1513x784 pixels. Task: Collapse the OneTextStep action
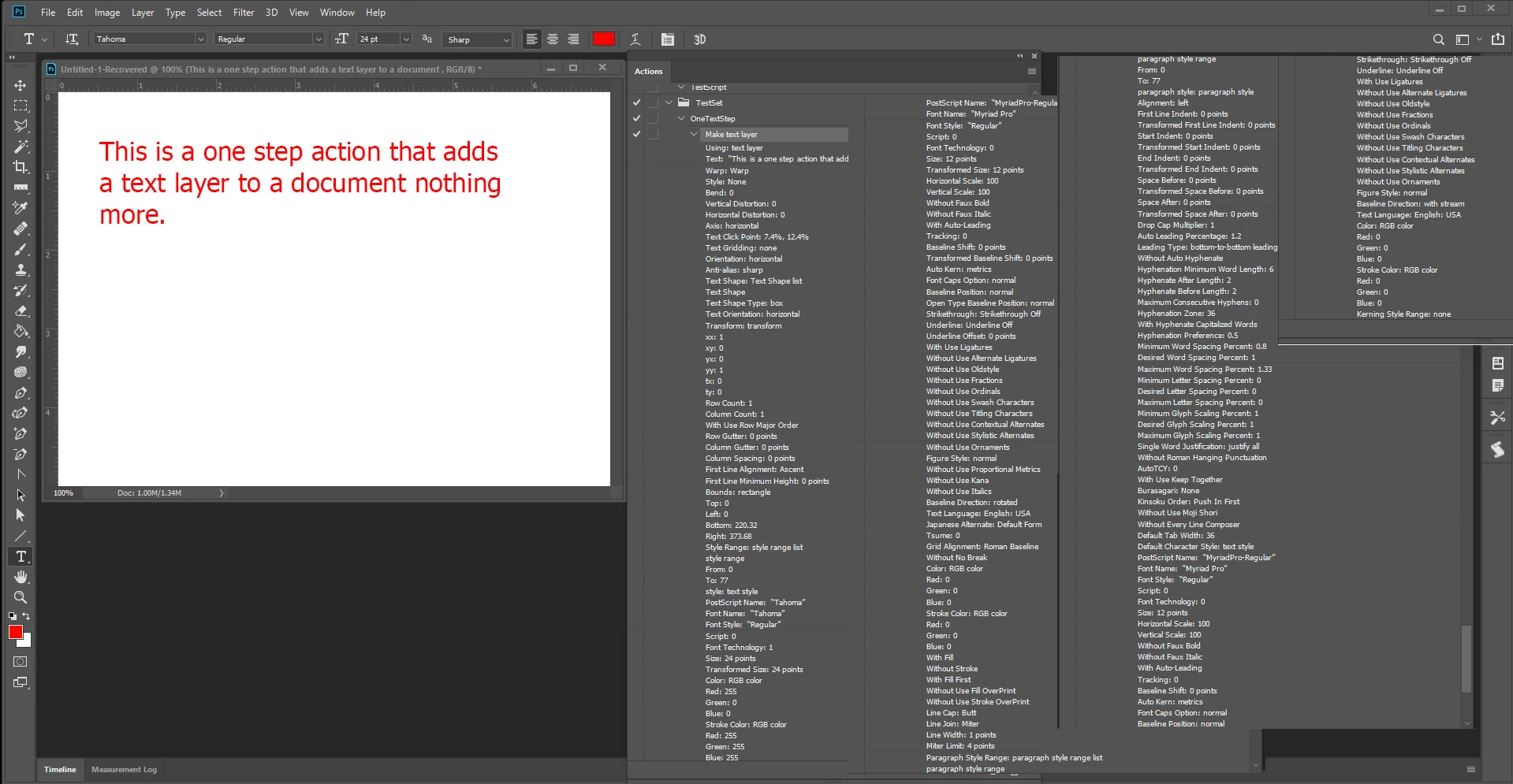(681, 118)
